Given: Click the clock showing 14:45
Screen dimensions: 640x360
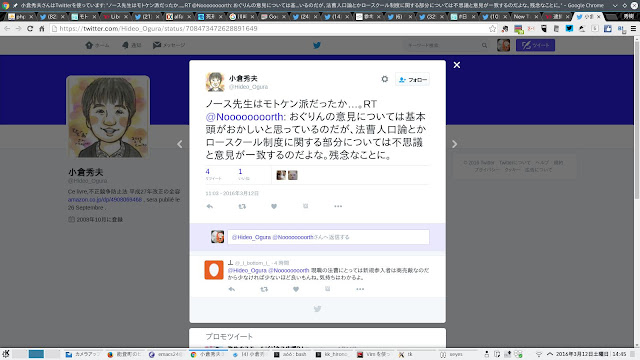Looking at the screenshot, I should point(619,354).
